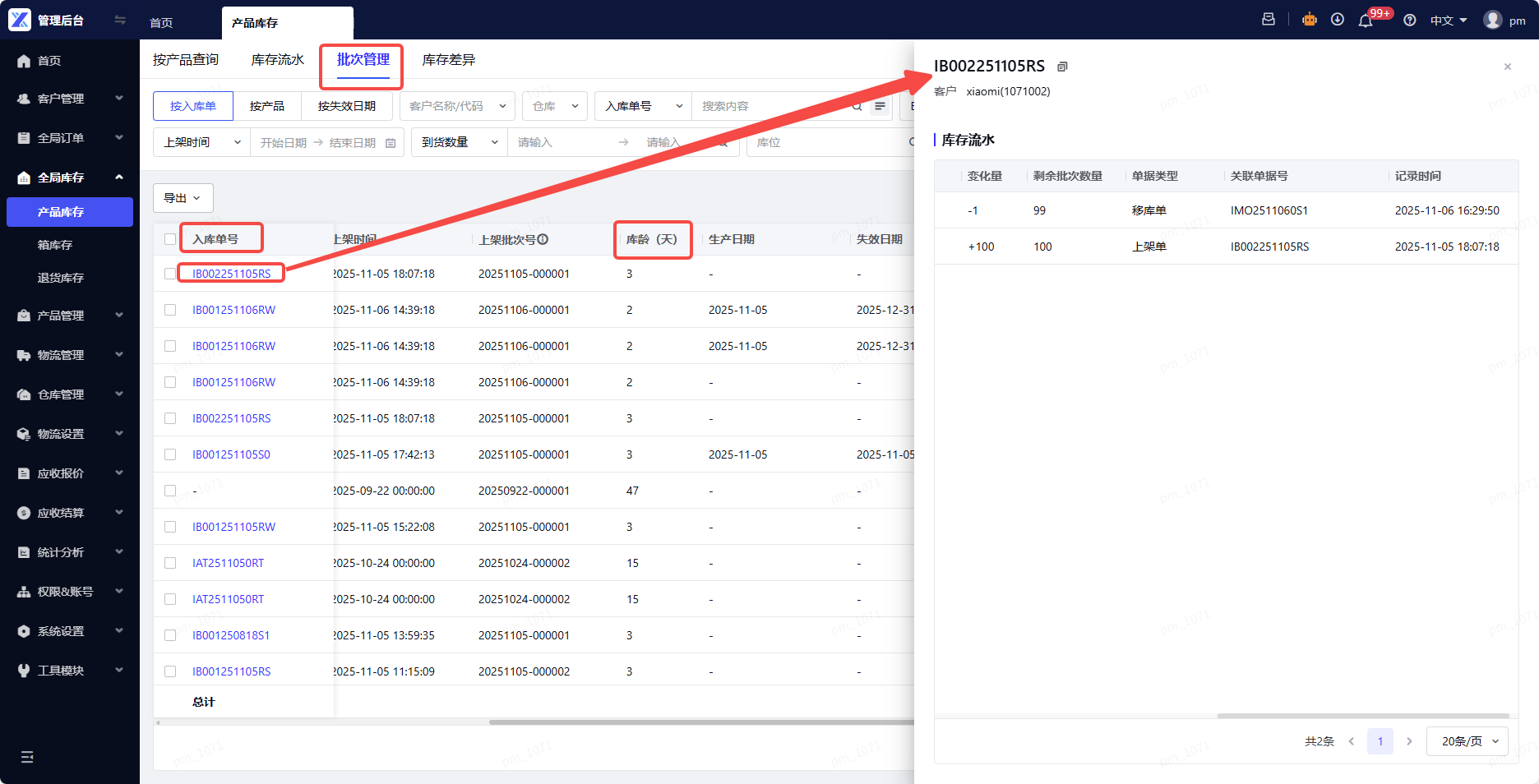The image size is (1539, 784).
Task: Copy the order number IB002251105RS in drawer
Action: [1062, 67]
